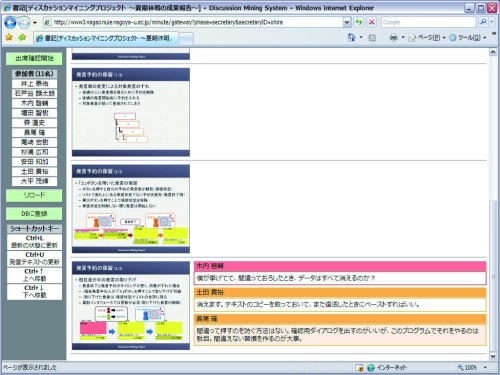Select participant 石戸谷 in the attendee list

(34, 93)
